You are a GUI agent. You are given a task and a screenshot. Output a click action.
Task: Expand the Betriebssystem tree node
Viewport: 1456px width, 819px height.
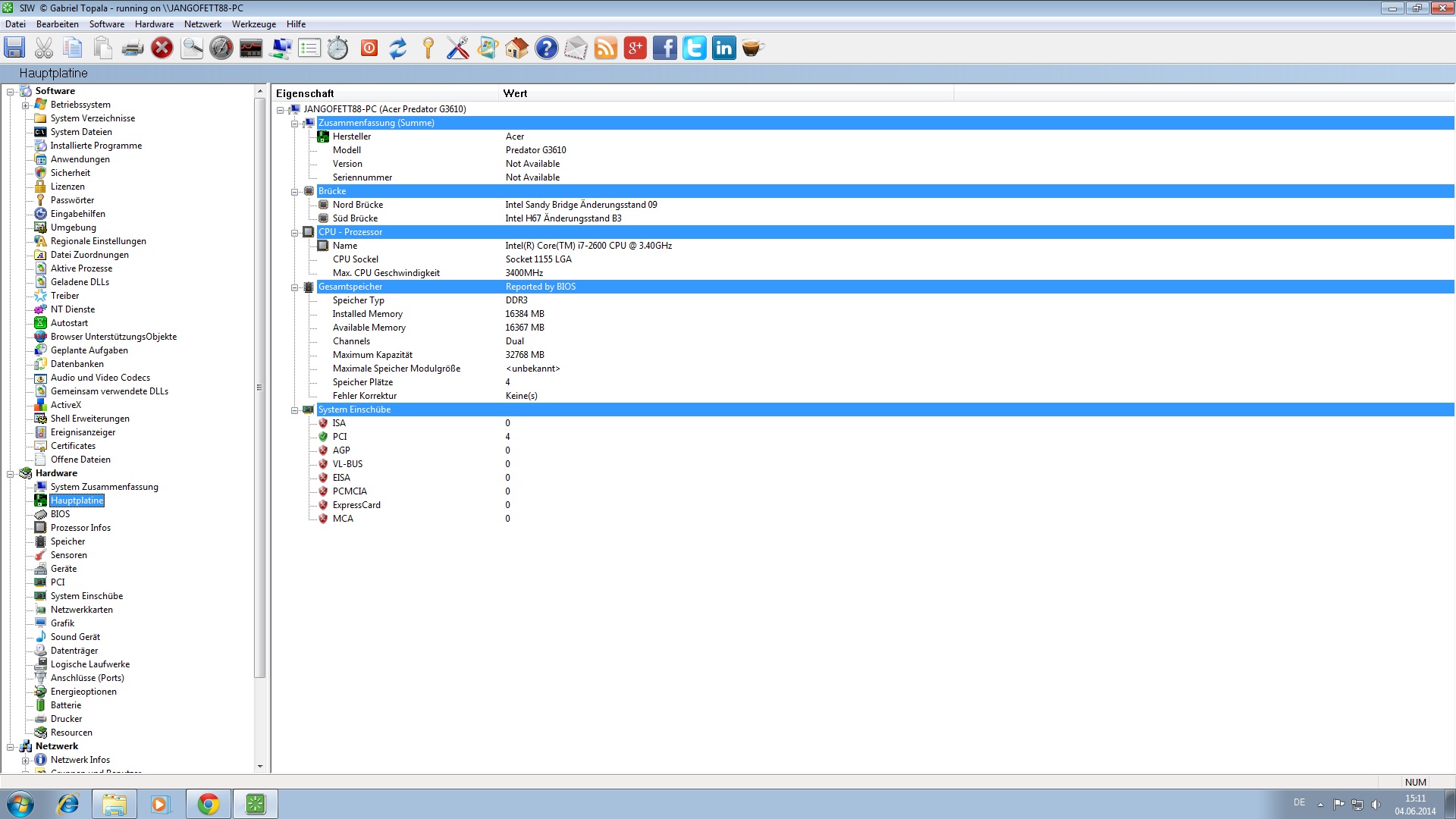tap(26, 105)
